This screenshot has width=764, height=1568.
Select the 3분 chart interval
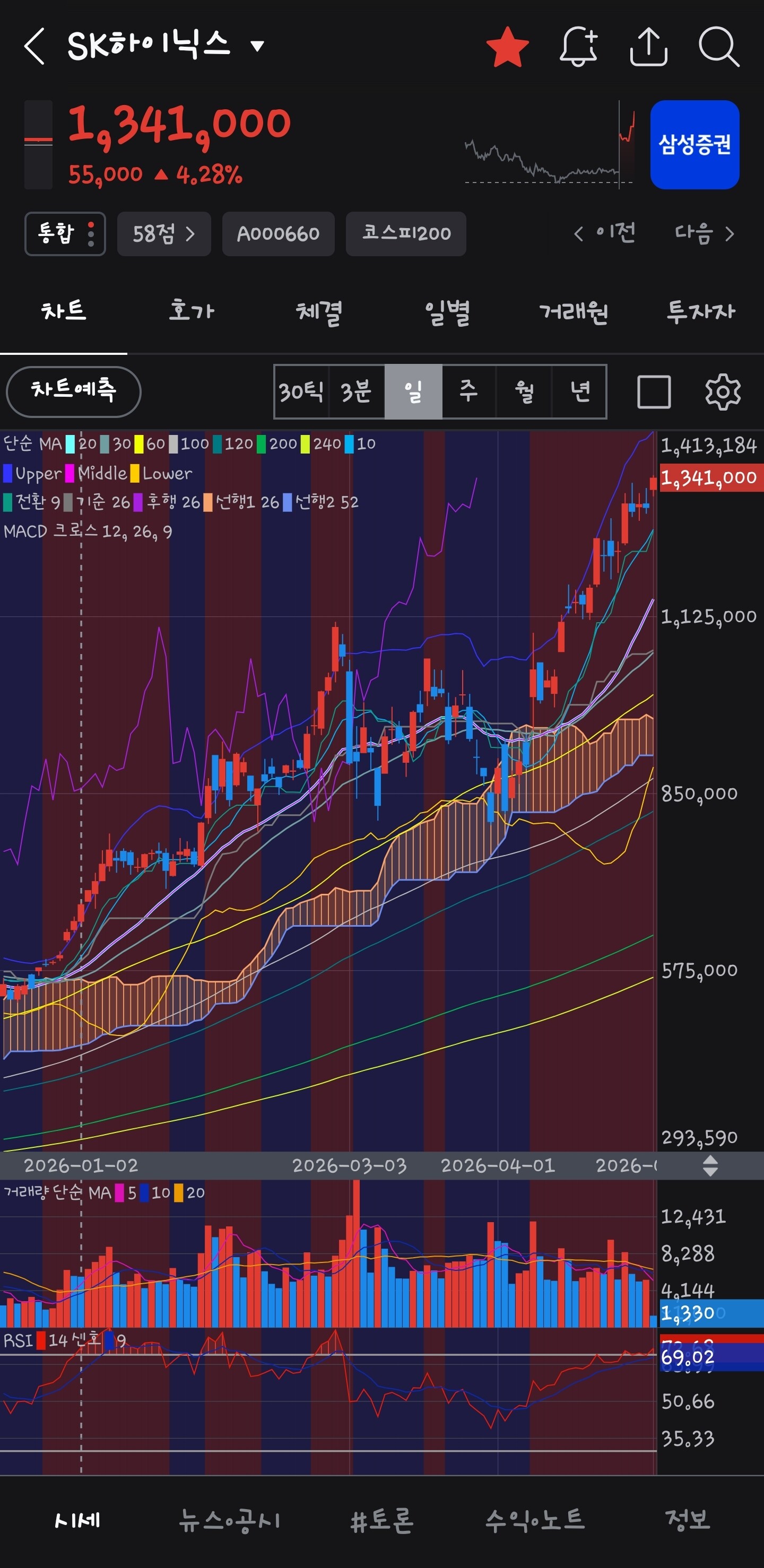click(x=357, y=391)
